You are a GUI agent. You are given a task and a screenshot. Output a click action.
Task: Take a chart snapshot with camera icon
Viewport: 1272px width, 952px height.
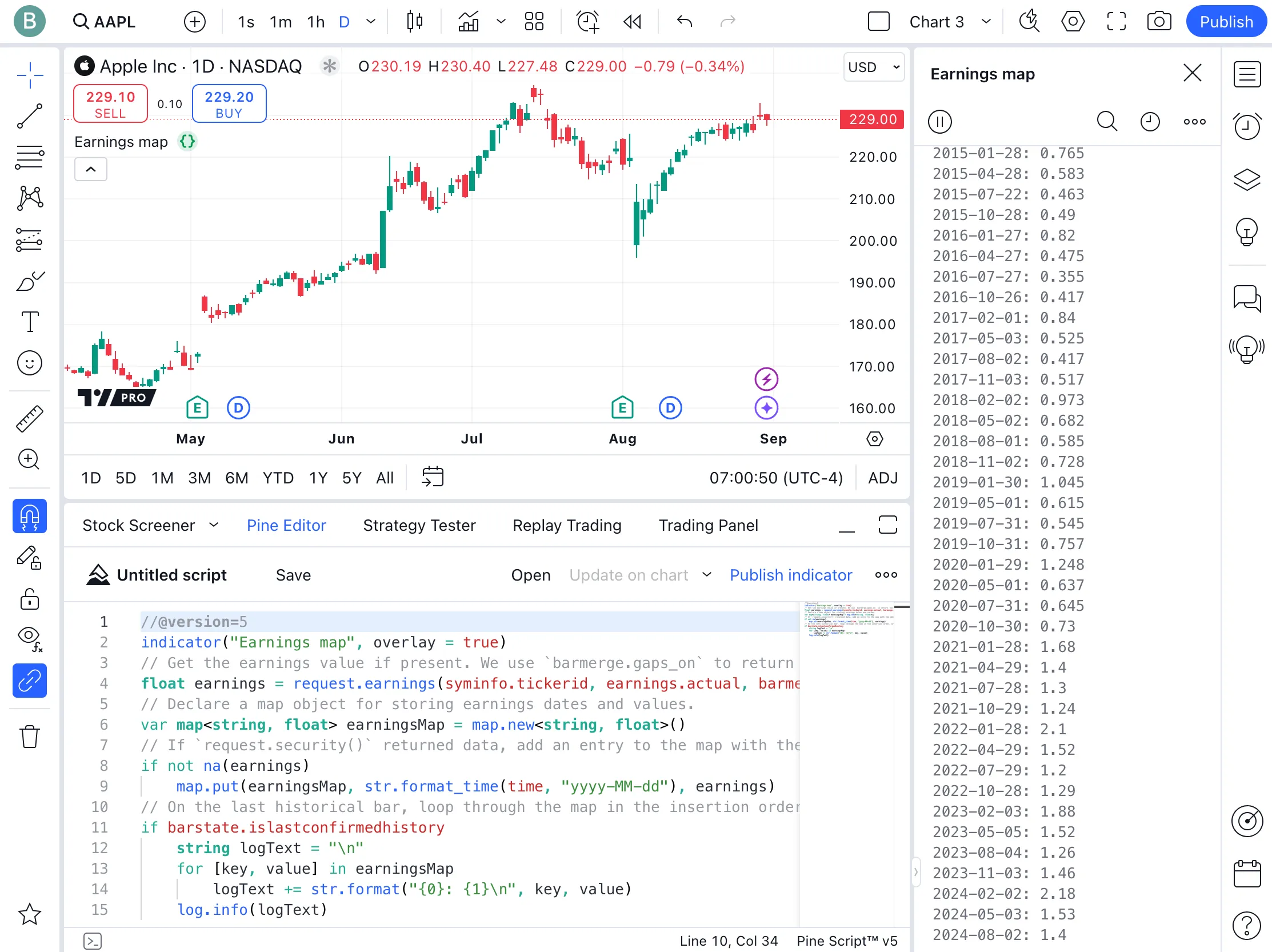pyautogui.click(x=1159, y=22)
